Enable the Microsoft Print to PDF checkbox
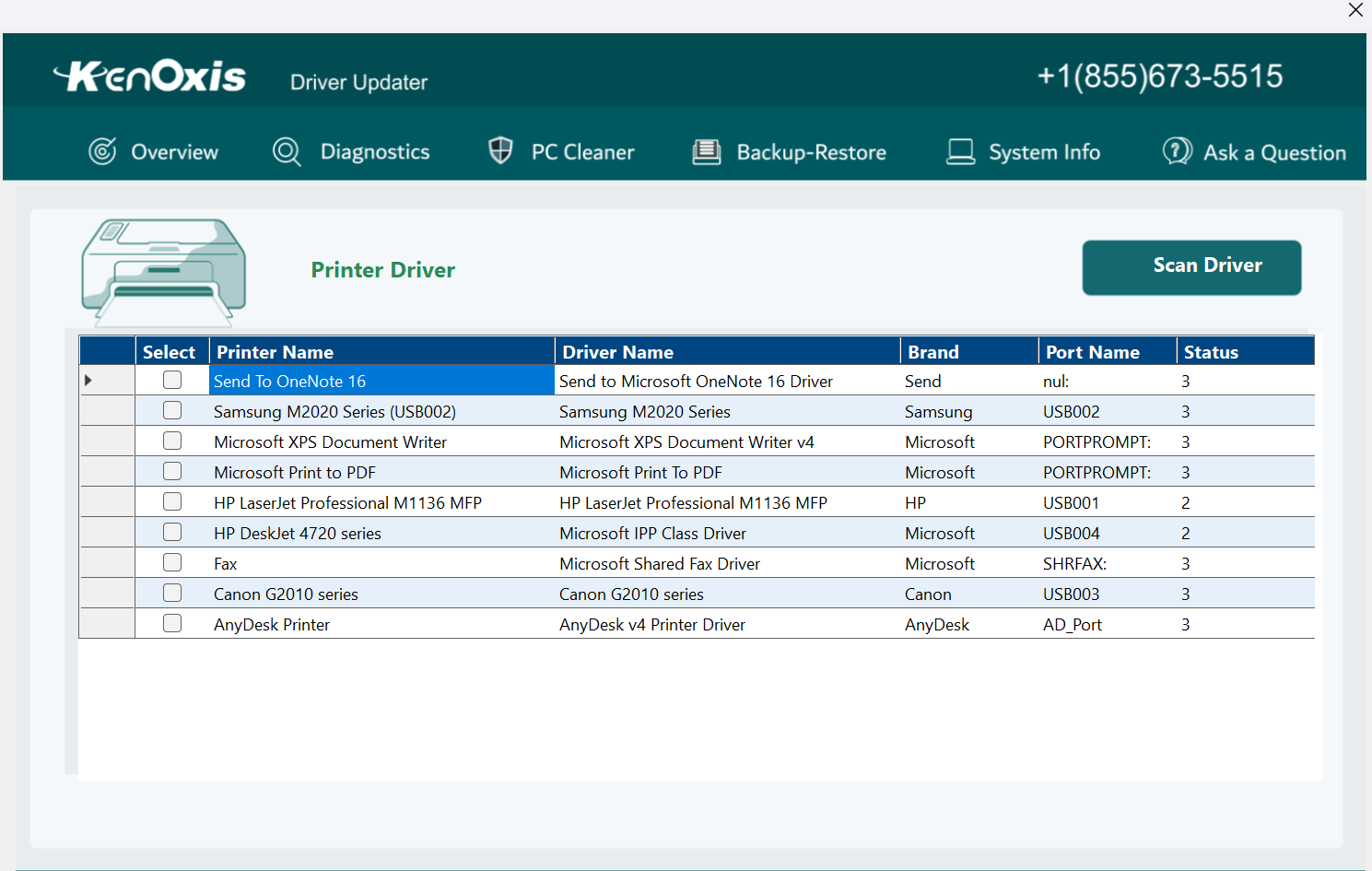The height and width of the screenshot is (871, 1372). [x=172, y=471]
